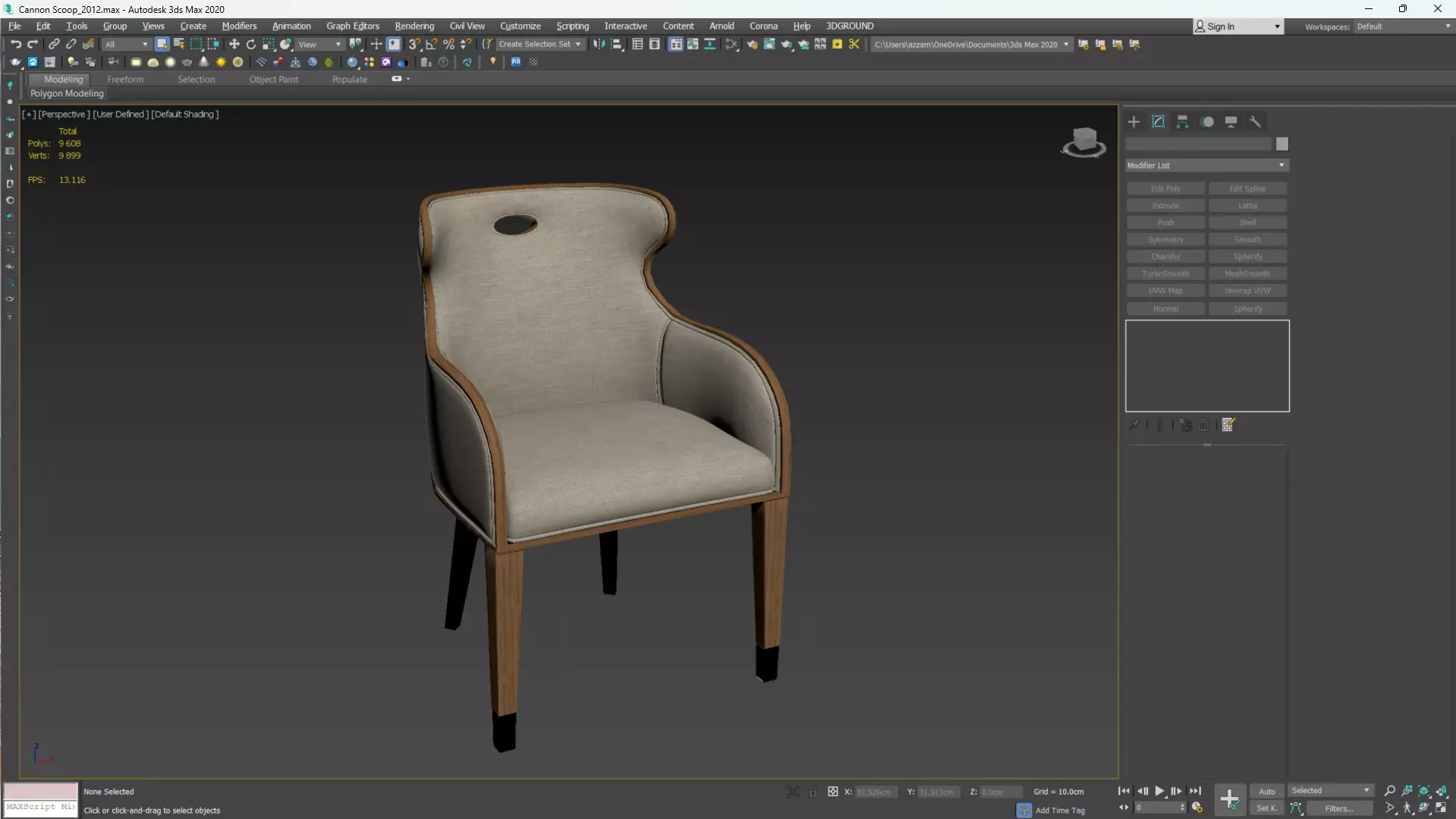This screenshot has width=1456, height=819.
Task: Open Time Configuration clock icon
Action: (1197, 808)
